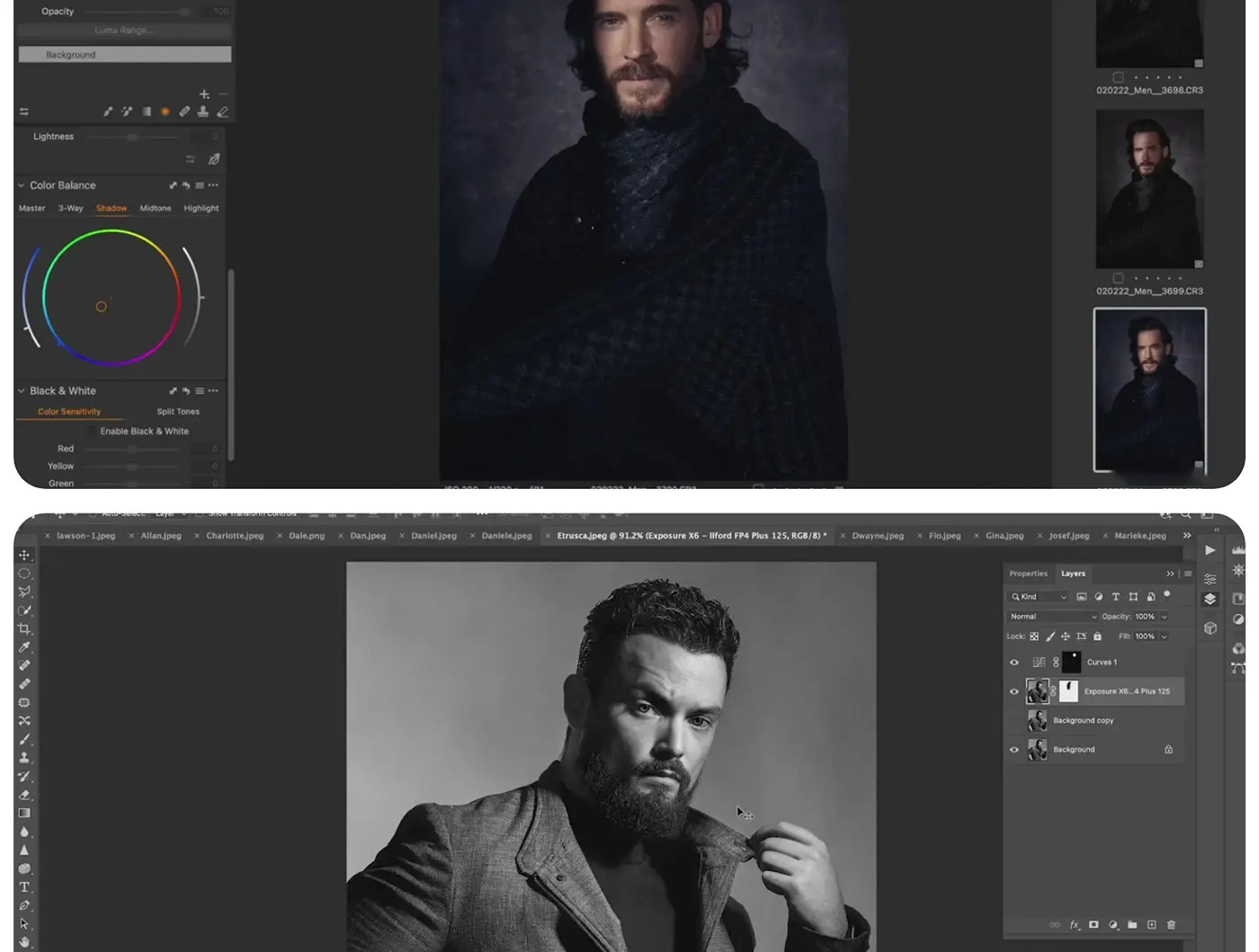The image size is (1259, 952).
Task: Add a layer mask in Layers panel
Action: click(1094, 925)
